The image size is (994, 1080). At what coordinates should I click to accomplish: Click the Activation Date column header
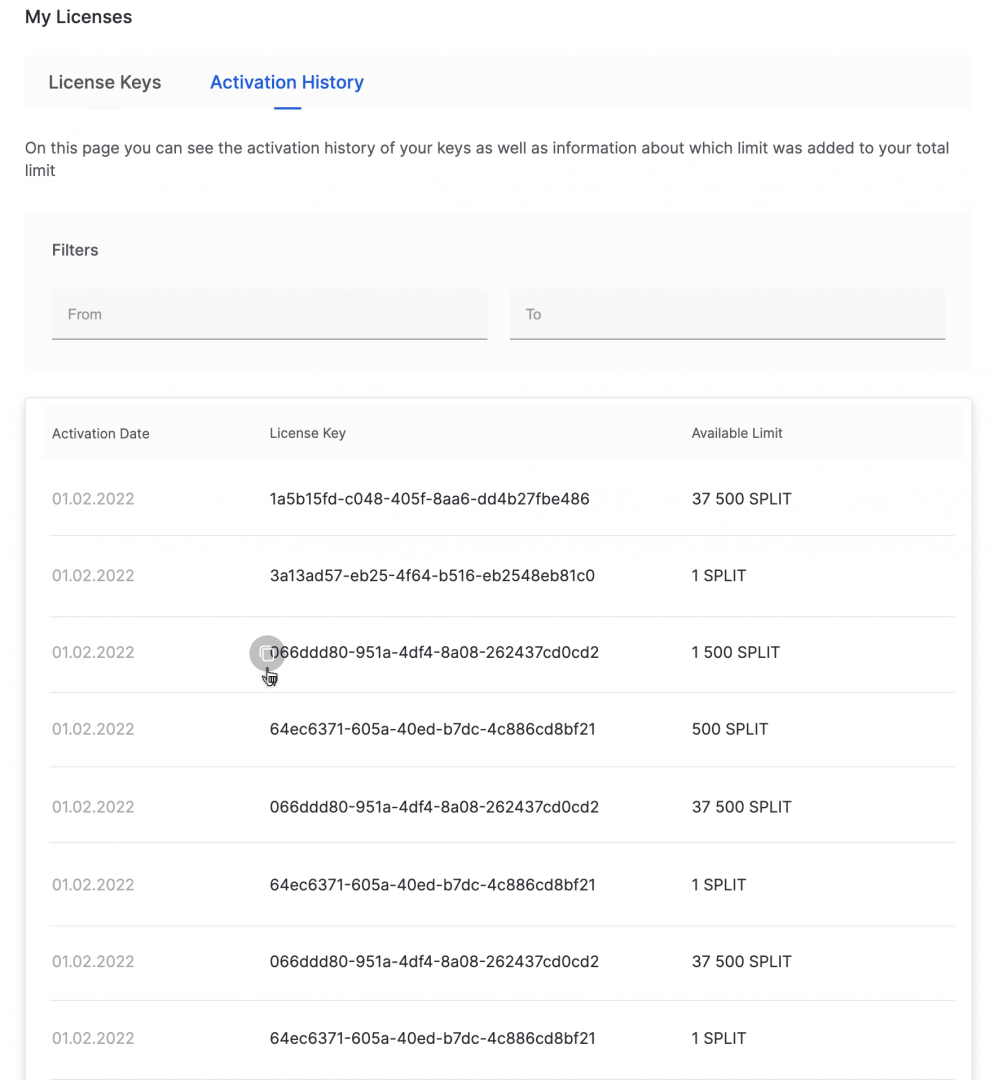point(101,434)
